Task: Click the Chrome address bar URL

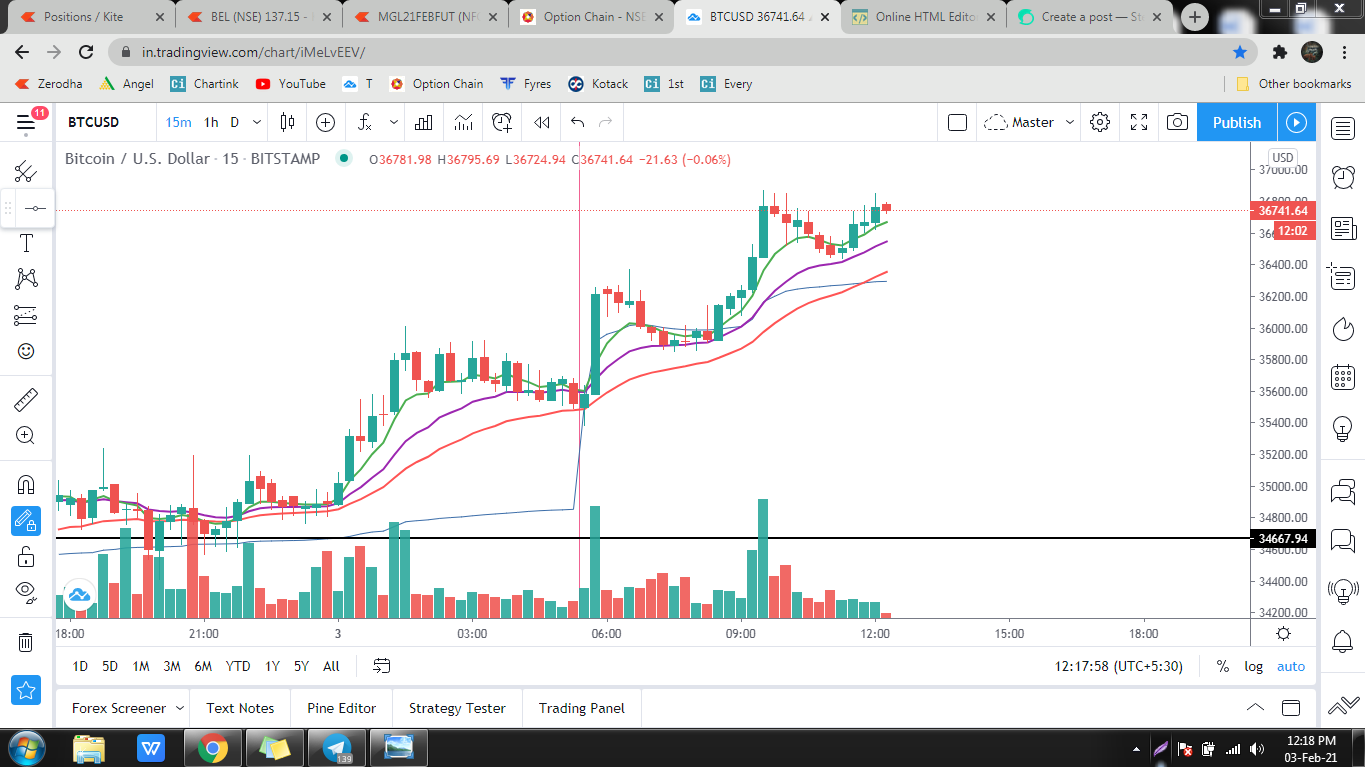Action: (x=254, y=52)
